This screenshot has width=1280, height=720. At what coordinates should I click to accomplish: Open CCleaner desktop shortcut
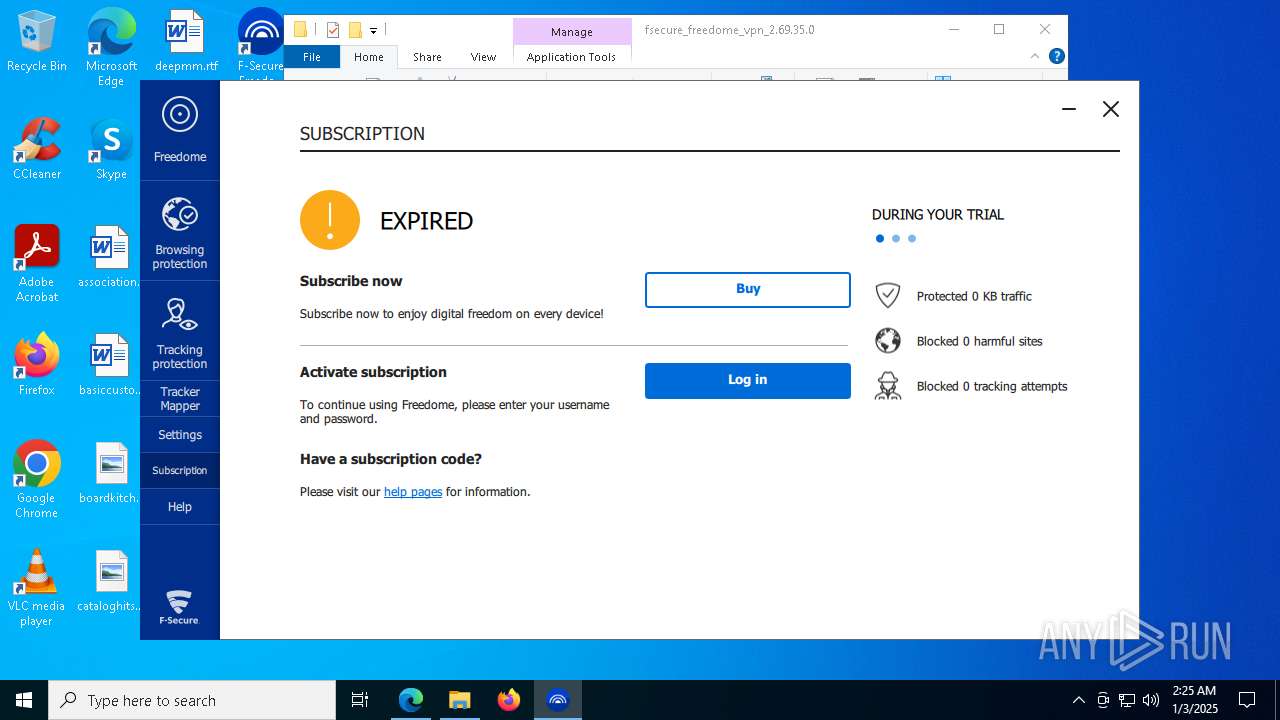[37, 149]
